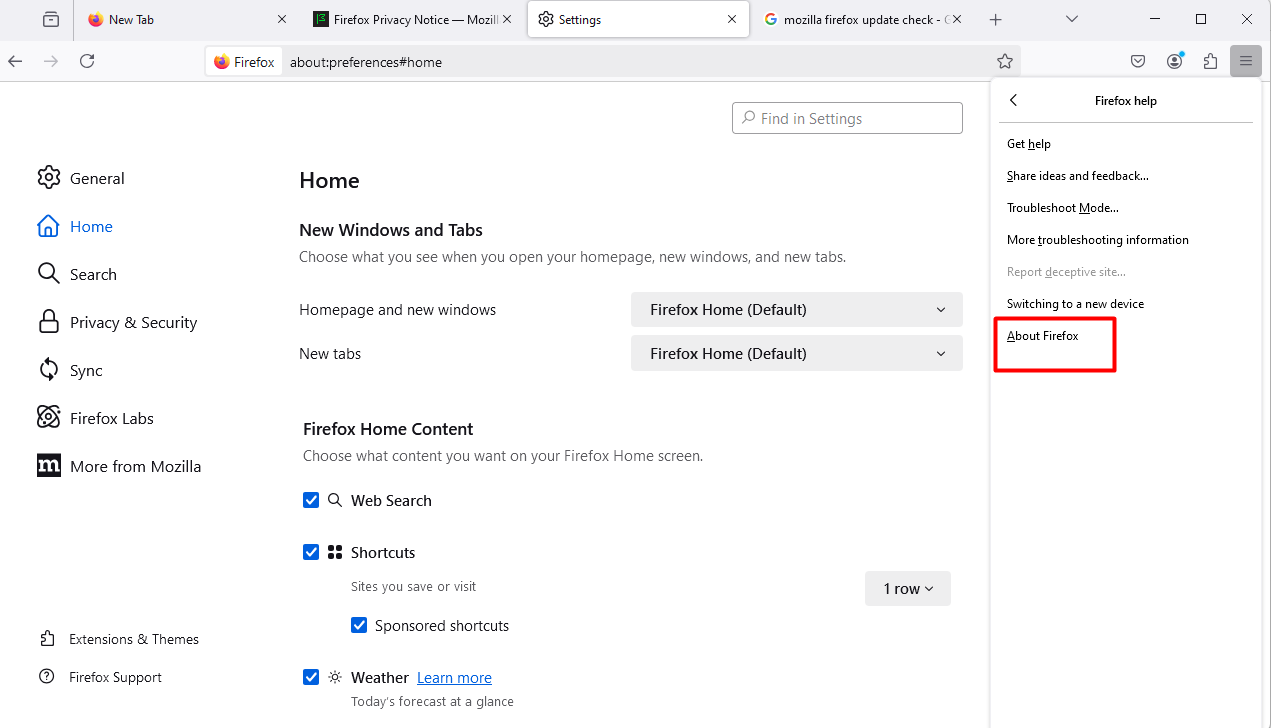Viewport: 1271px width, 728px height.
Task: Open Privacy & Security settings
Action: (117, 322)
